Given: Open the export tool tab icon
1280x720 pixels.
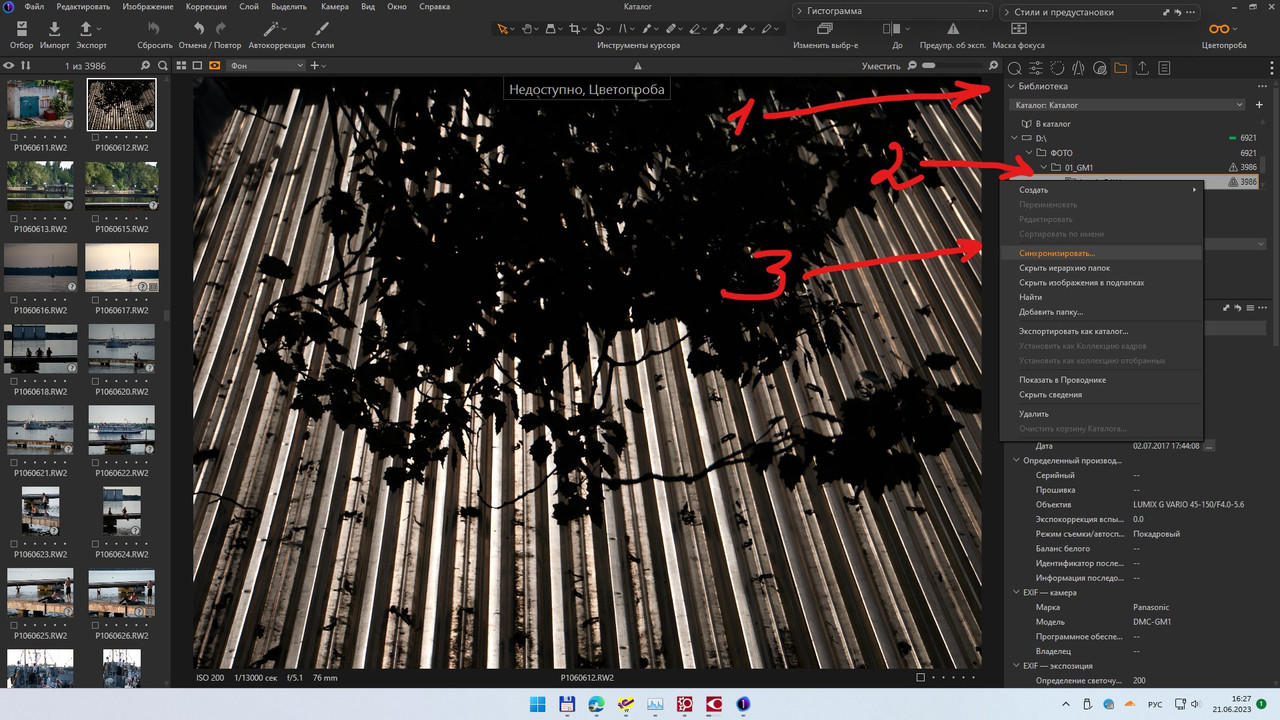Looking at the screenshot, I should [x=1142, y=68].
